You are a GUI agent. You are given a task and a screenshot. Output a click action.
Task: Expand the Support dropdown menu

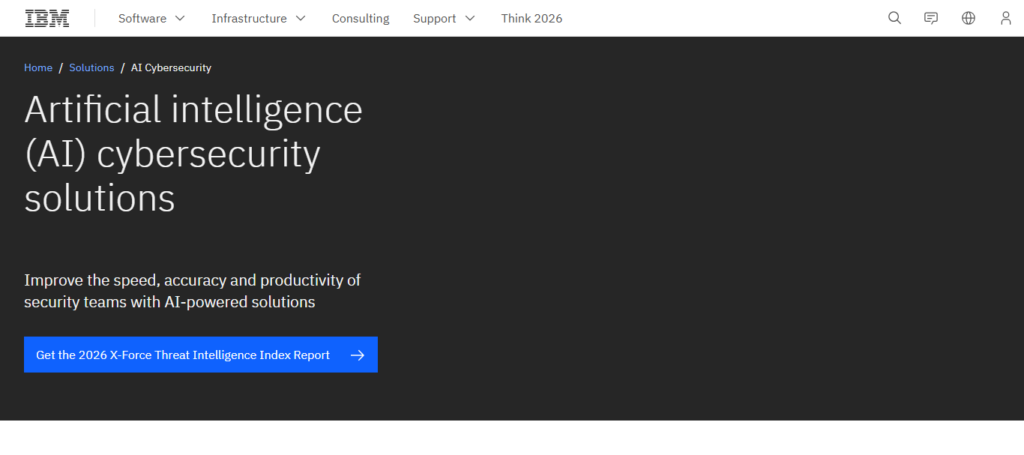coord(444,18)
